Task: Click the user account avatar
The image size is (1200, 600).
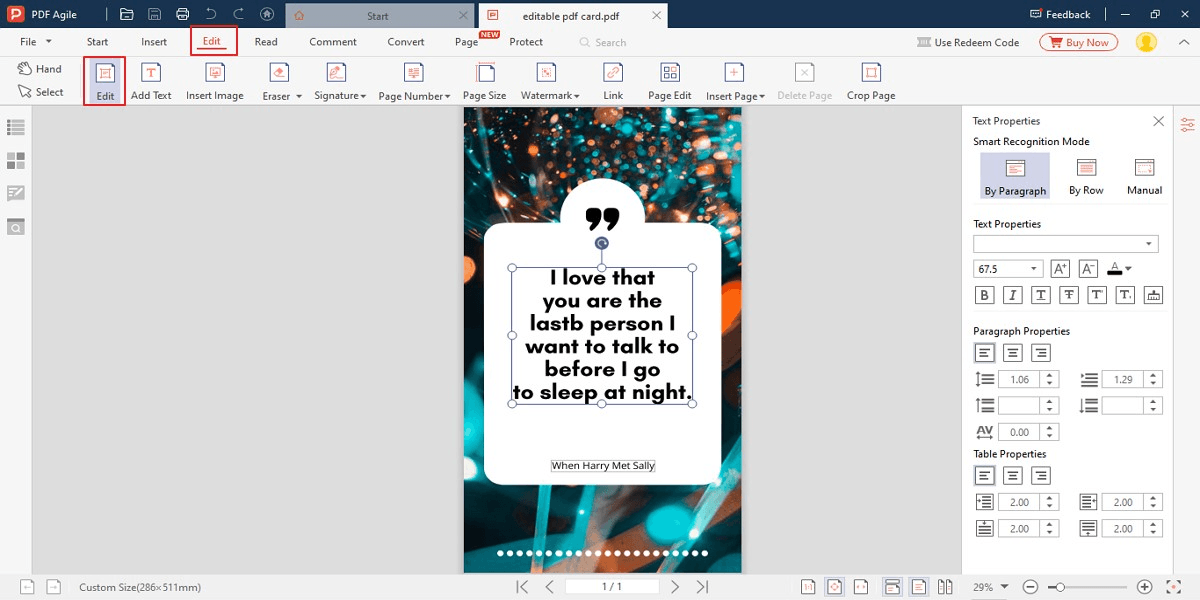Action: (1146, 42)
